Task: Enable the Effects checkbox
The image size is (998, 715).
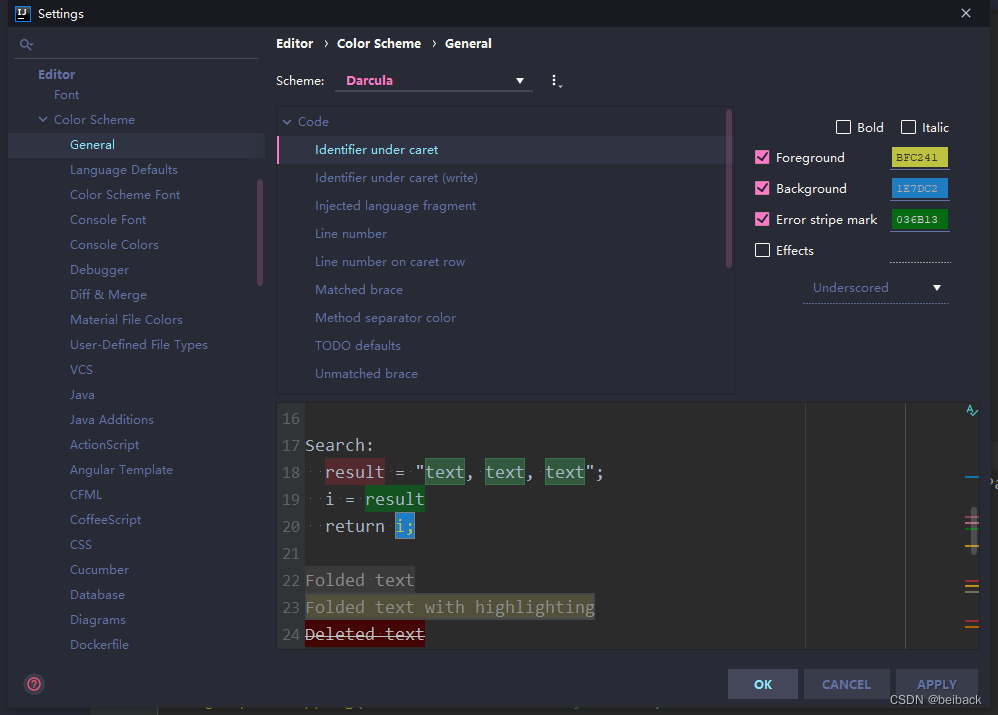Action: 762,250
